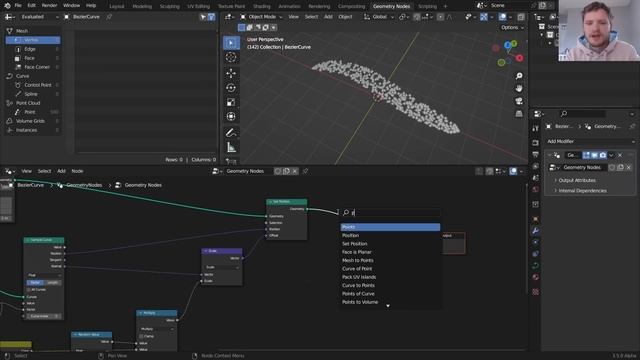Click the Blender logo menu
The width and height of the screenshot is (640, 360).
pos(7,6)
